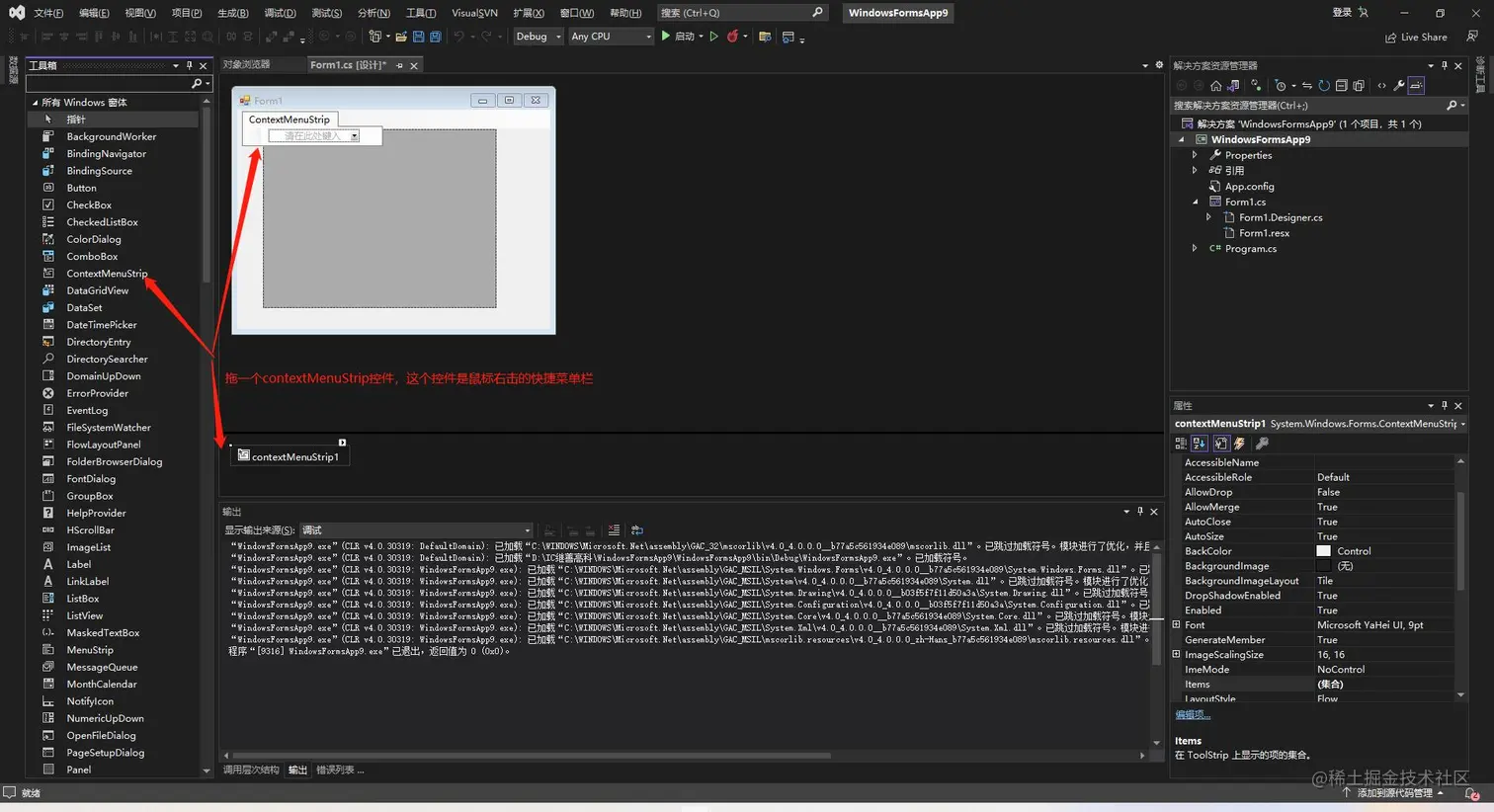The image size is (1494, 812).
Task: Select contextMenuStrip1 component in tray
Action: [x=290, y=455]
